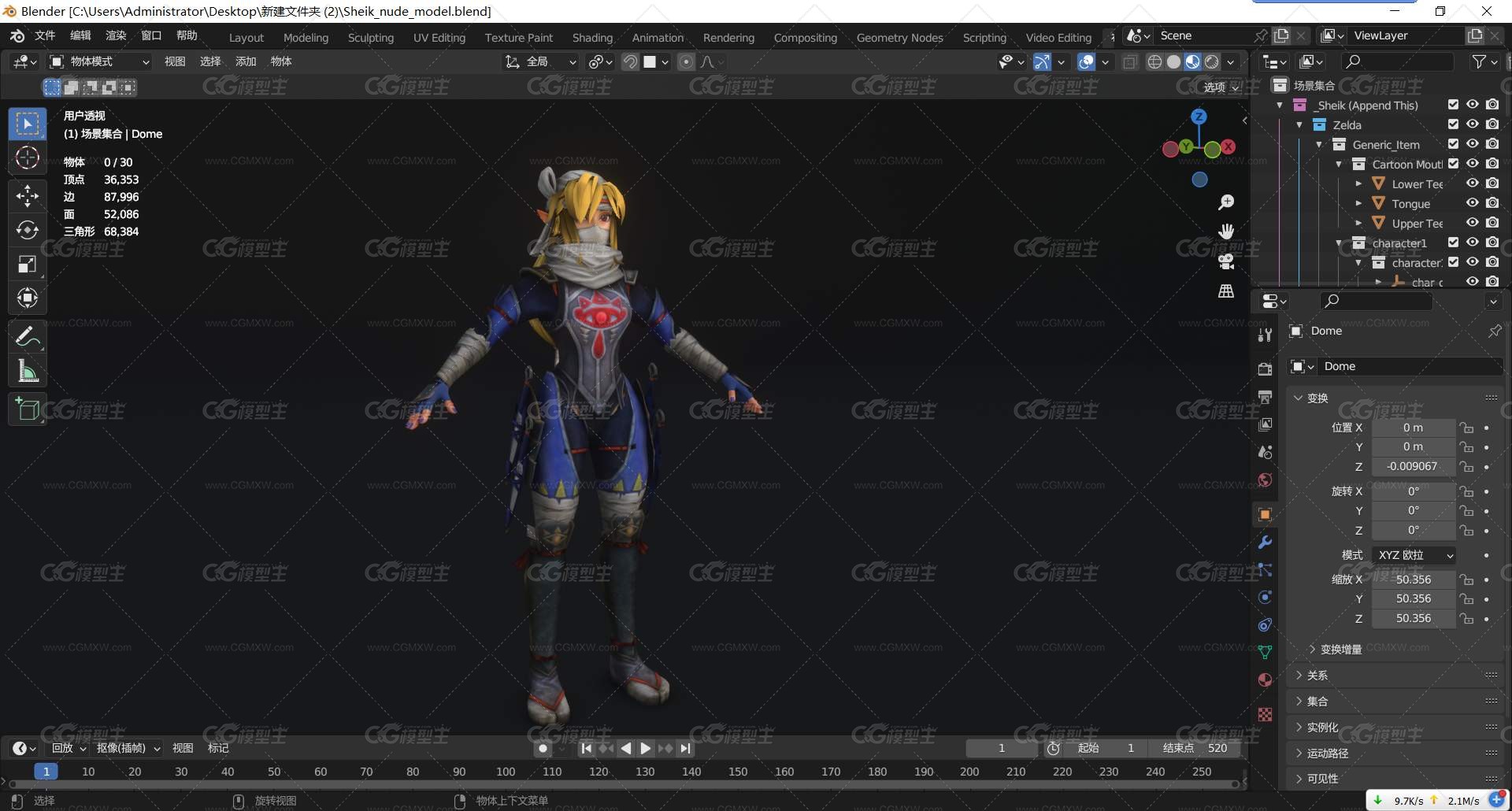Open the Render properties tab
The image size is (1512, 811).
click(1265, 369)
